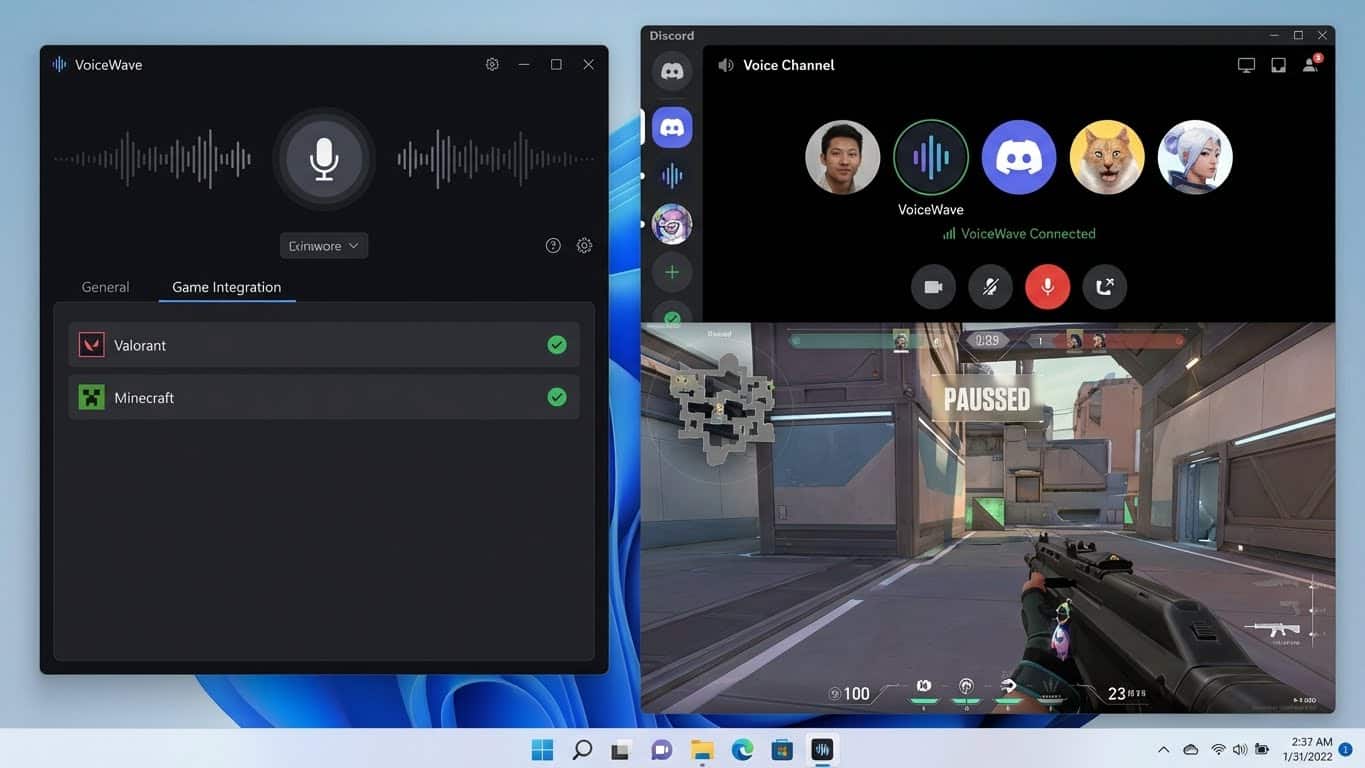Open the cartoon avatar server in Discord sidebar
This screenshot has height=768, width=1365.
point(672,224)
